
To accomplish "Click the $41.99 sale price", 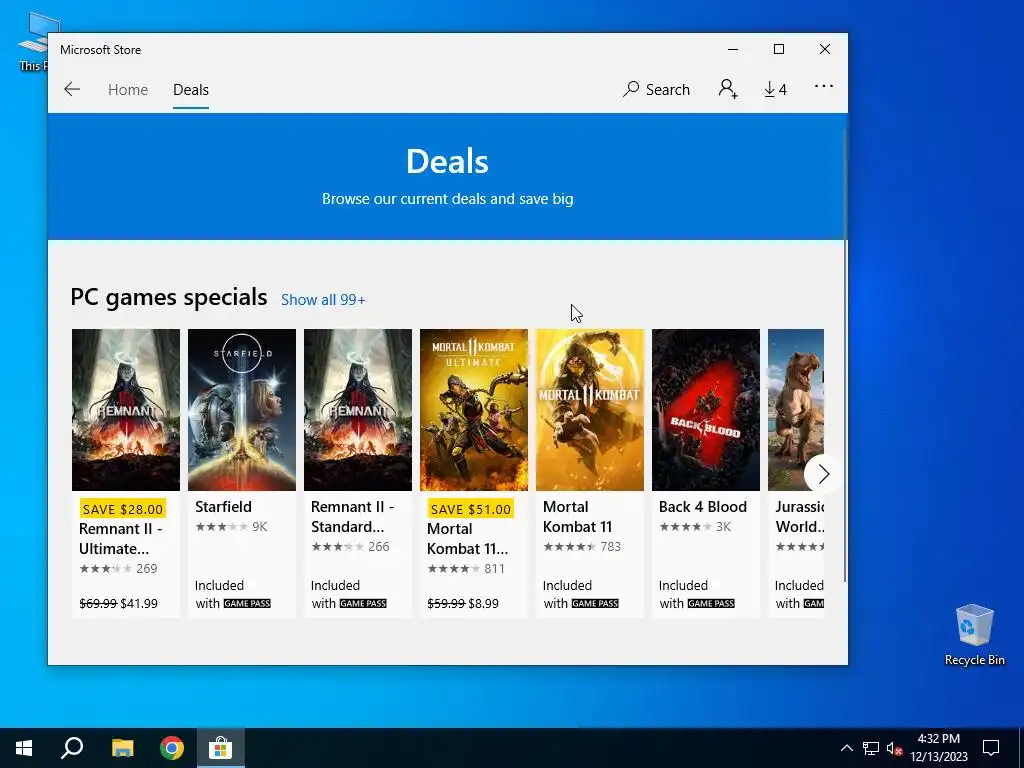I will tap(139, 603).
